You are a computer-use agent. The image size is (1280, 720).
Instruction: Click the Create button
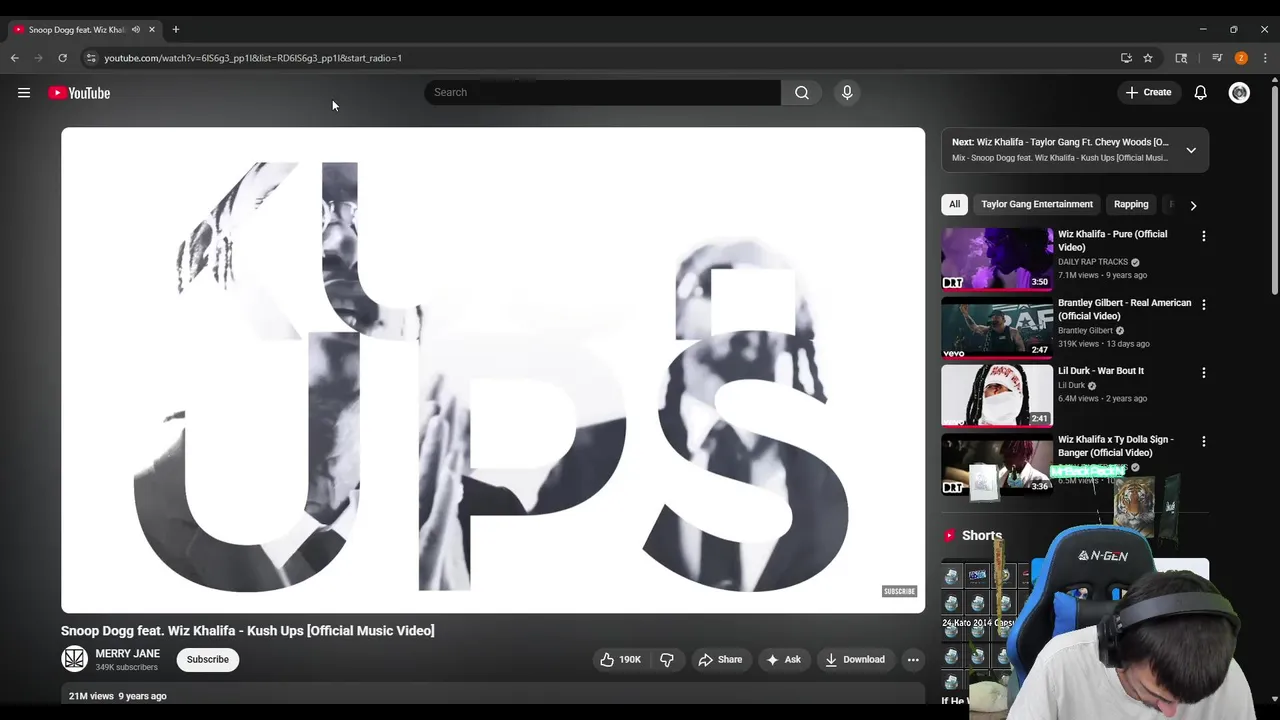(1148, 92)
